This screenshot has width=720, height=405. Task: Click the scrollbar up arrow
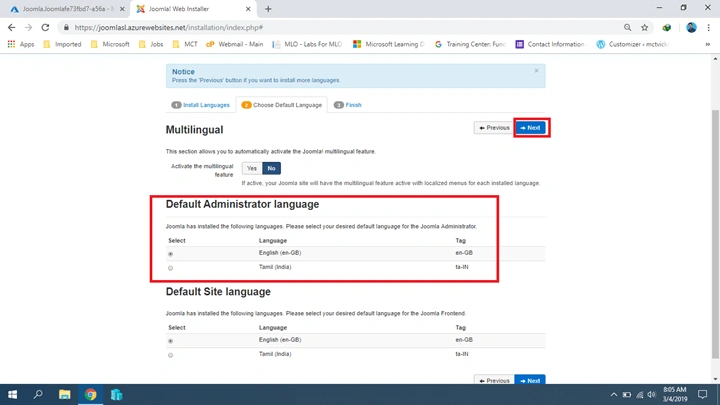715,59
